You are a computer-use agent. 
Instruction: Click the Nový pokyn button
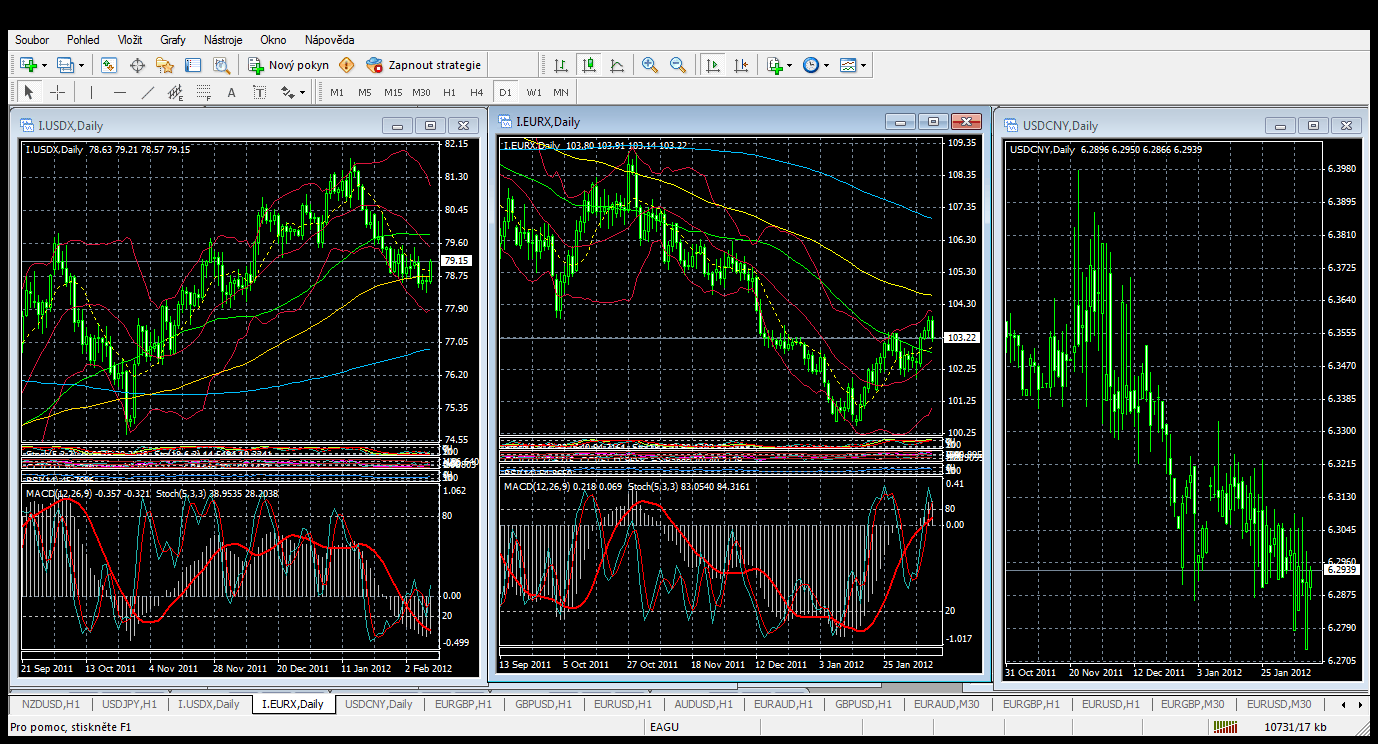coord(288,65)
